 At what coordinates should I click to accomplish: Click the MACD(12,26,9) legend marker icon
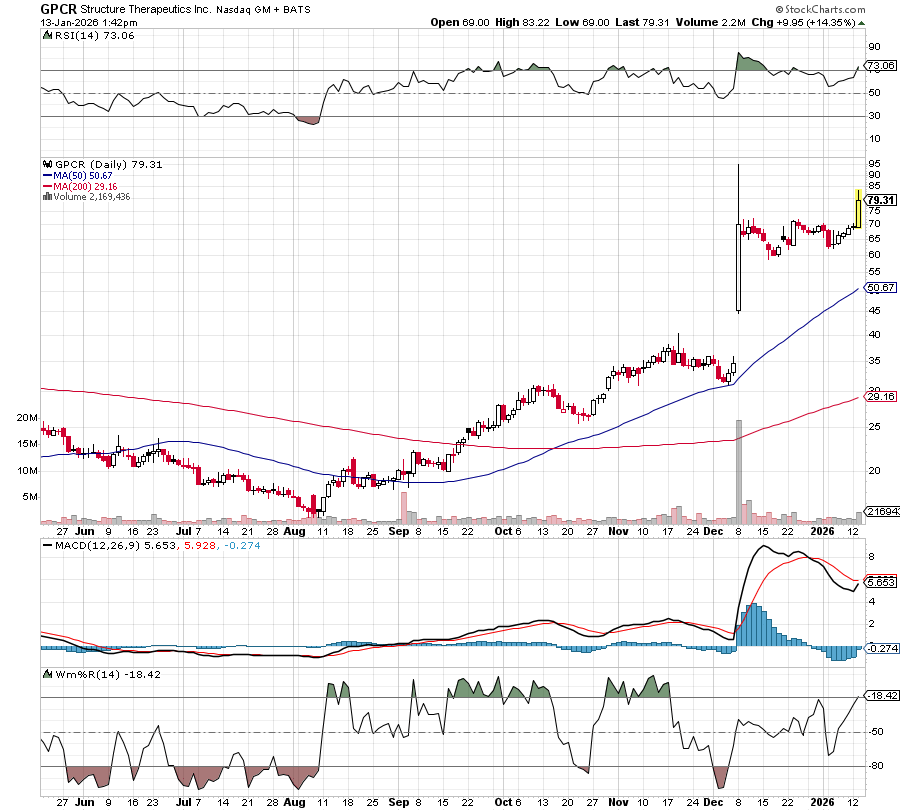coord(46,545)
